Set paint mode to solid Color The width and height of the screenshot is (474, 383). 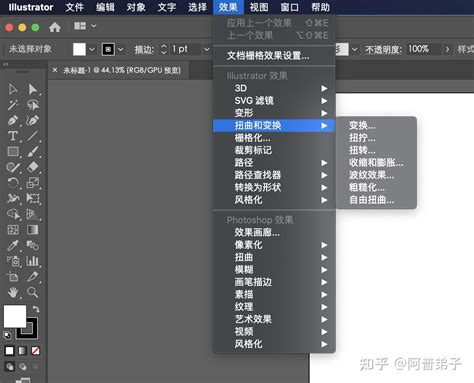(x=9, y=351)
